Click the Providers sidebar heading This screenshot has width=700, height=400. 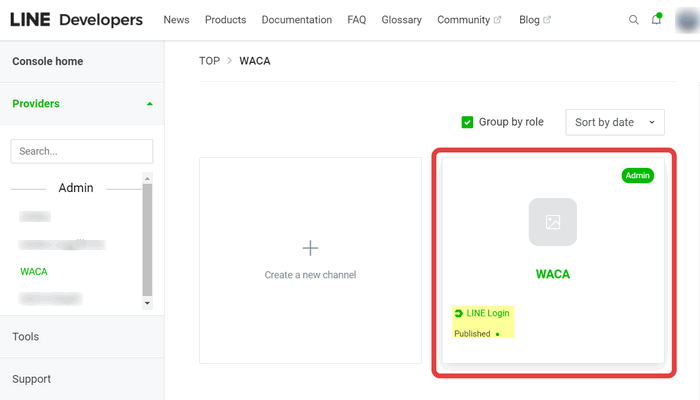pos(36,104)
